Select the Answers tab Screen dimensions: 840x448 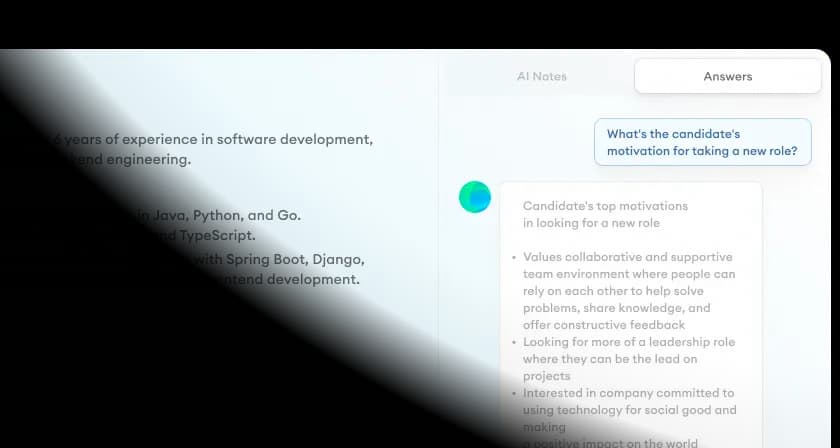pos(727,76)
